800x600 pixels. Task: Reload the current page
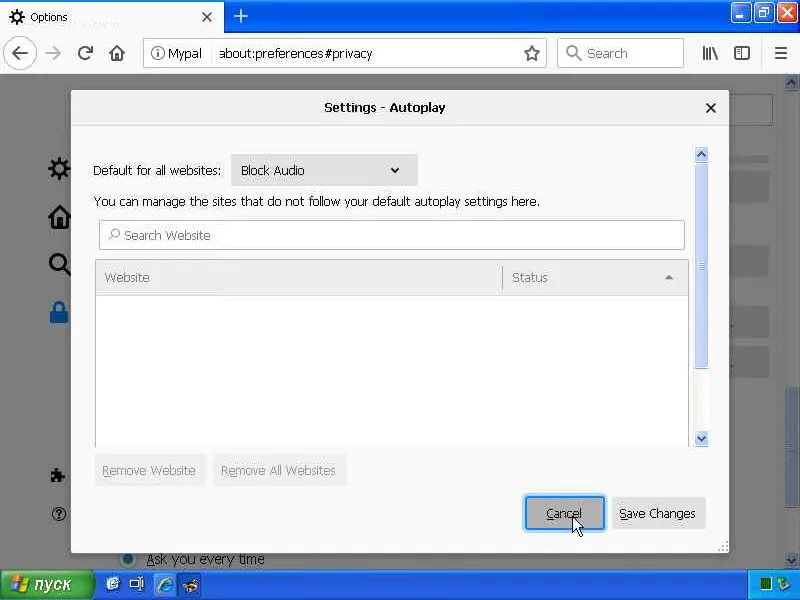[85, 53]
